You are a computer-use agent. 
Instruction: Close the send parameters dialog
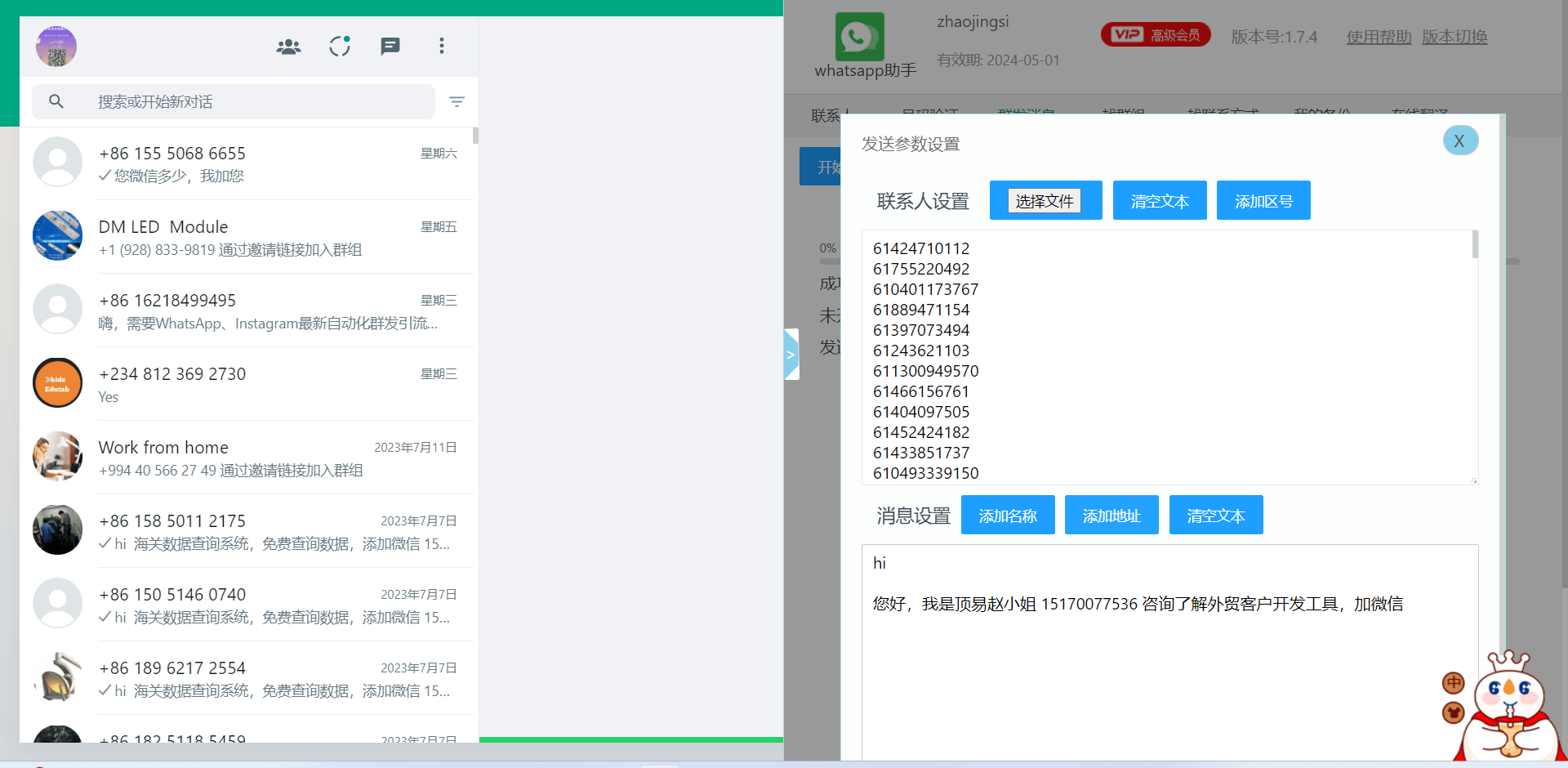(x=1459, y=141)
